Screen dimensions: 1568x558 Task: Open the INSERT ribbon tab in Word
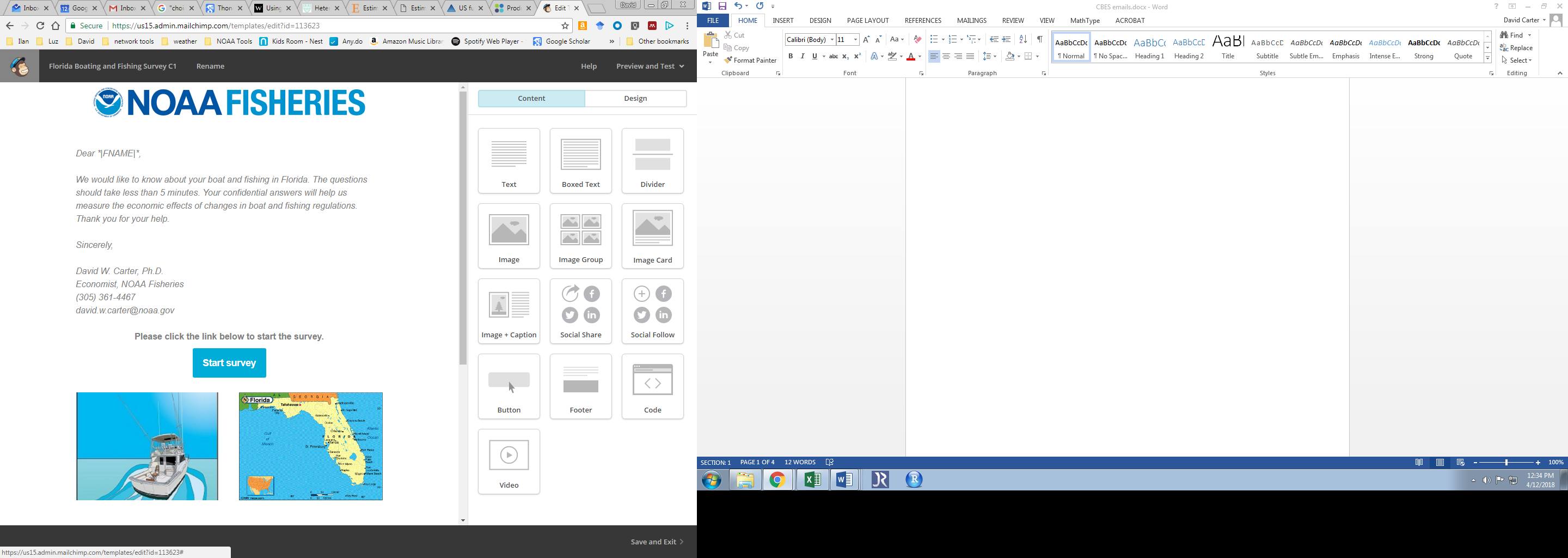click(x=783, y=21)
